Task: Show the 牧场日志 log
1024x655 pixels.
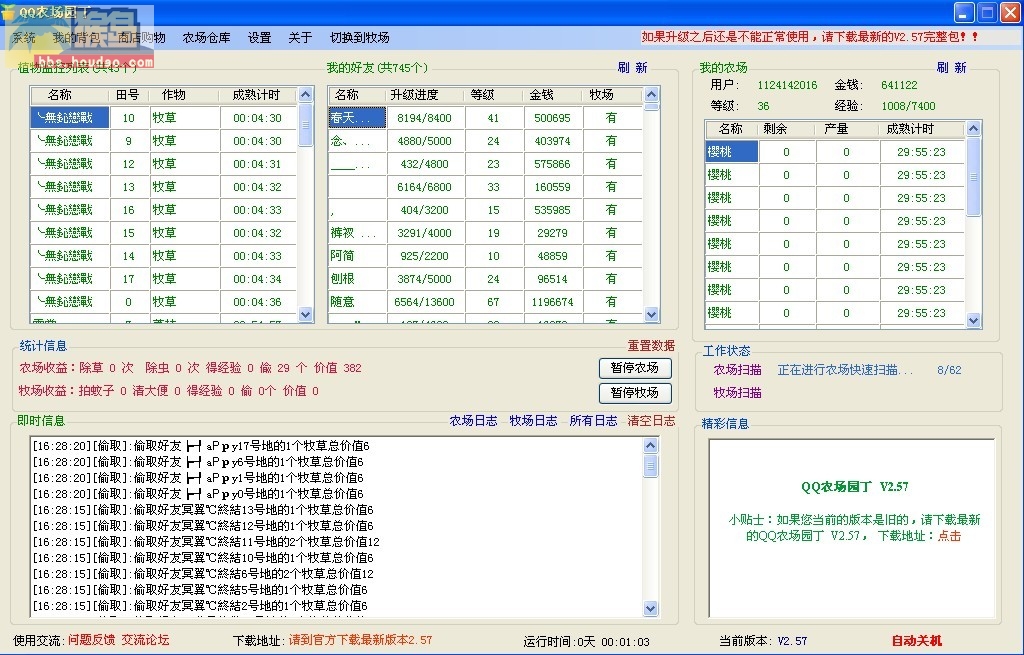Action: 534,421
